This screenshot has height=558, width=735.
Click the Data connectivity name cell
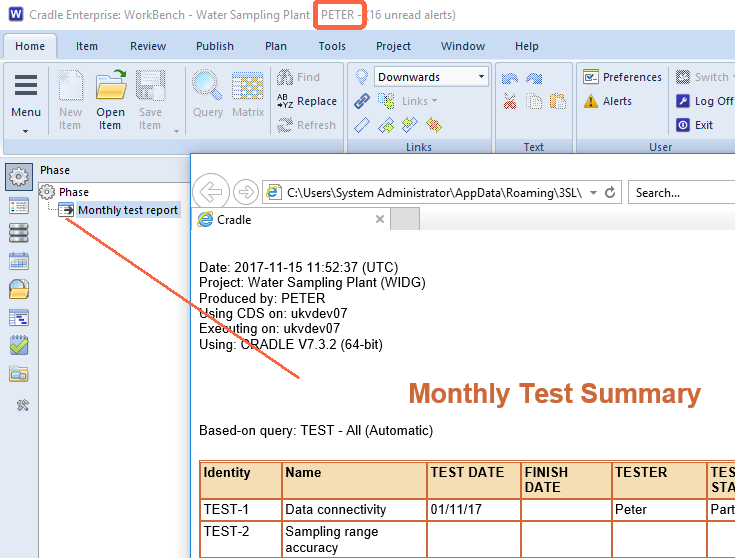(354, 510)
